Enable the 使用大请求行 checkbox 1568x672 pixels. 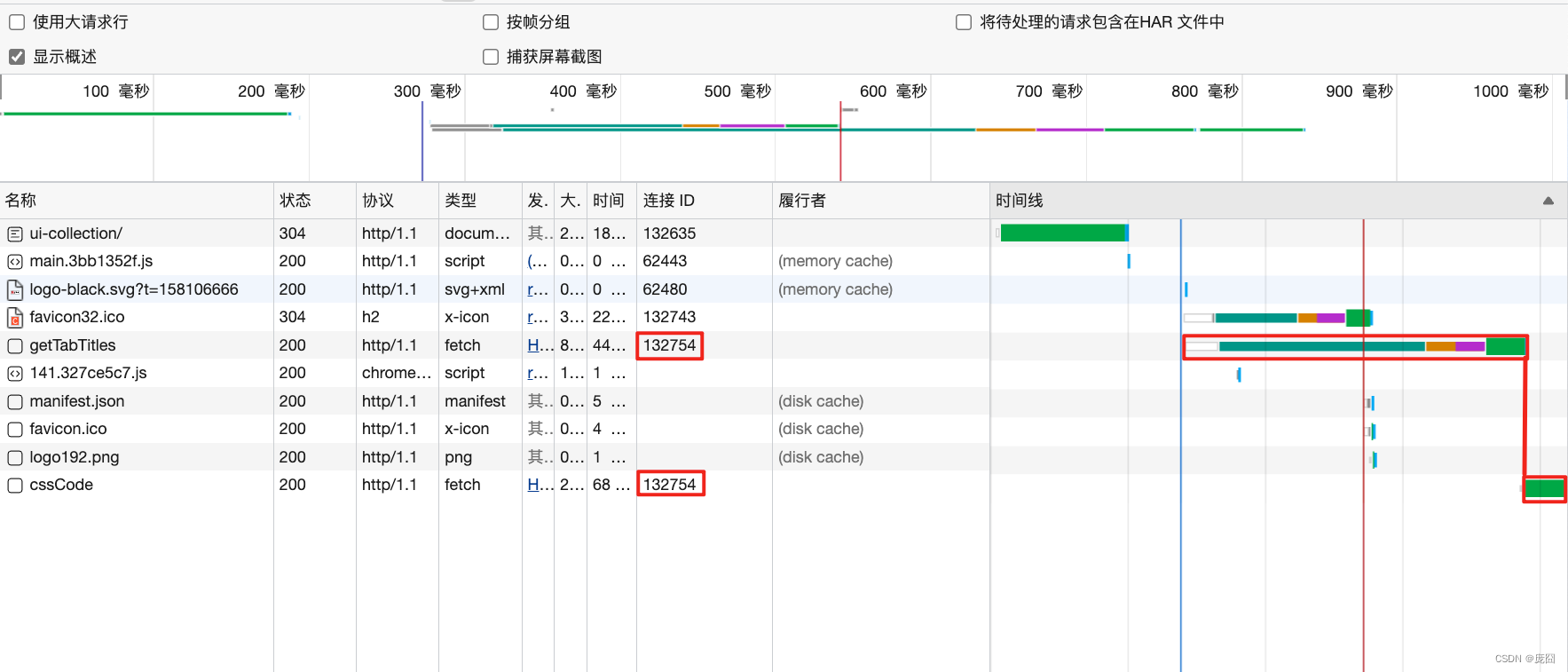[x=17, y=22]
